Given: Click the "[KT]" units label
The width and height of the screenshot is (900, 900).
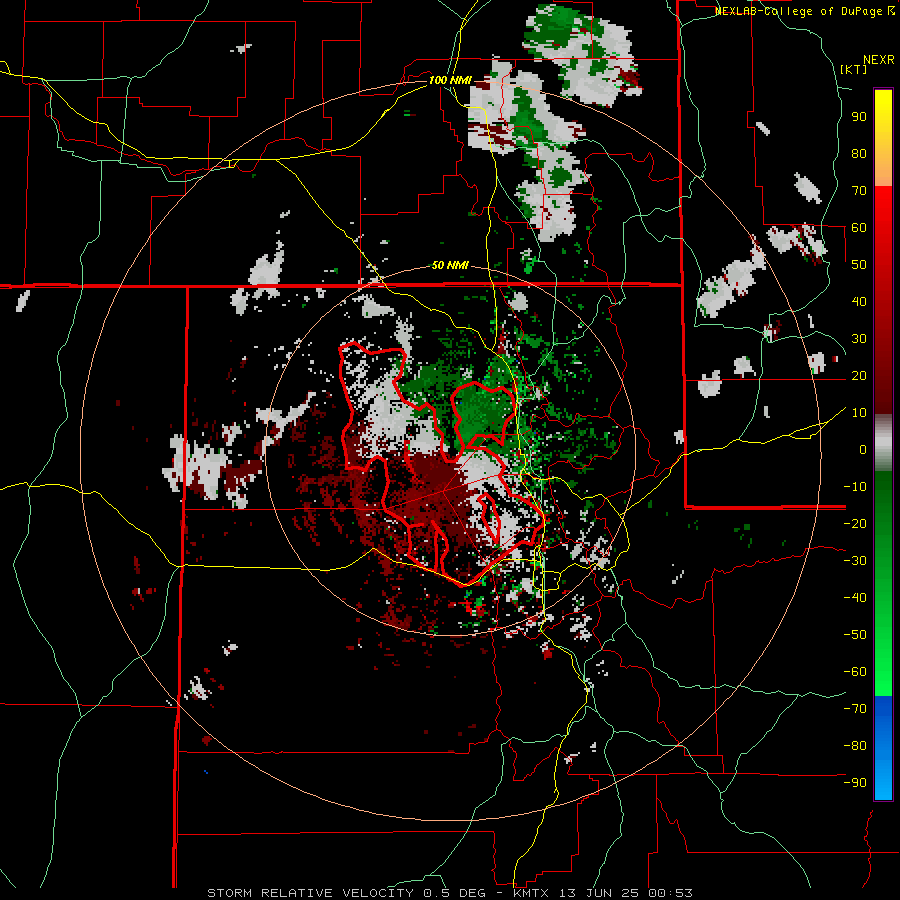Looking at the screenshot, I should [x=853, y=69].
